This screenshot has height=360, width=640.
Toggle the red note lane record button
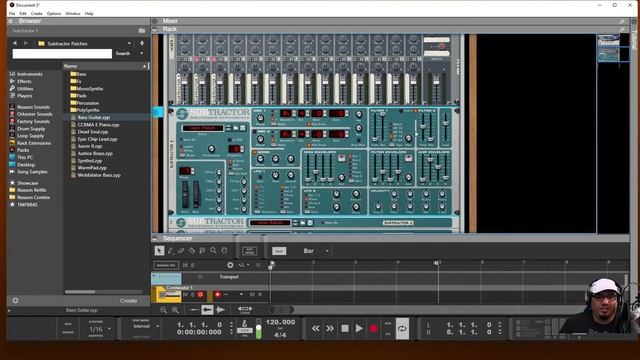[x=218, y=294]
